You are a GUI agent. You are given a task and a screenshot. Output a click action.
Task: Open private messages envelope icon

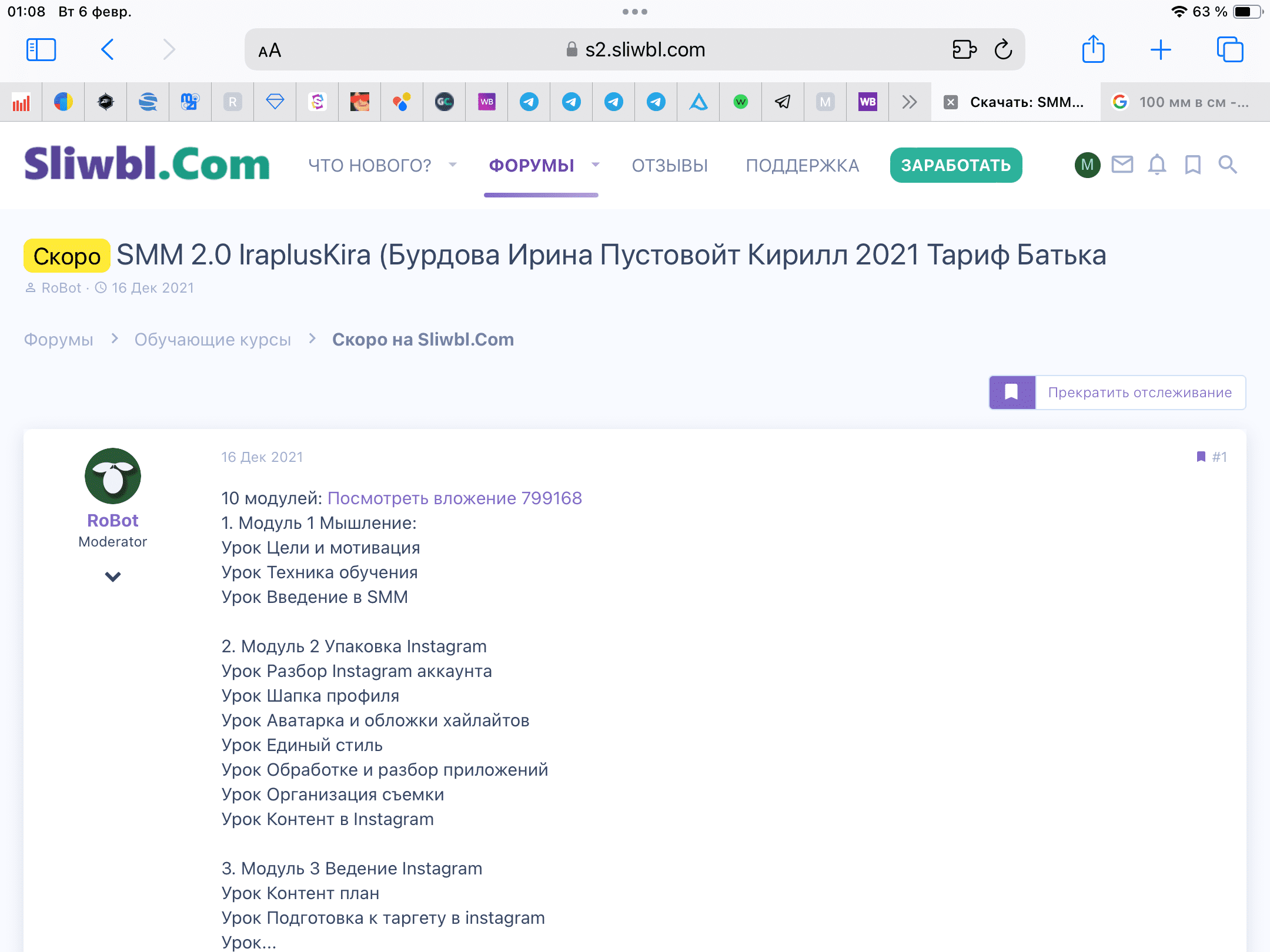[1122, 165]
